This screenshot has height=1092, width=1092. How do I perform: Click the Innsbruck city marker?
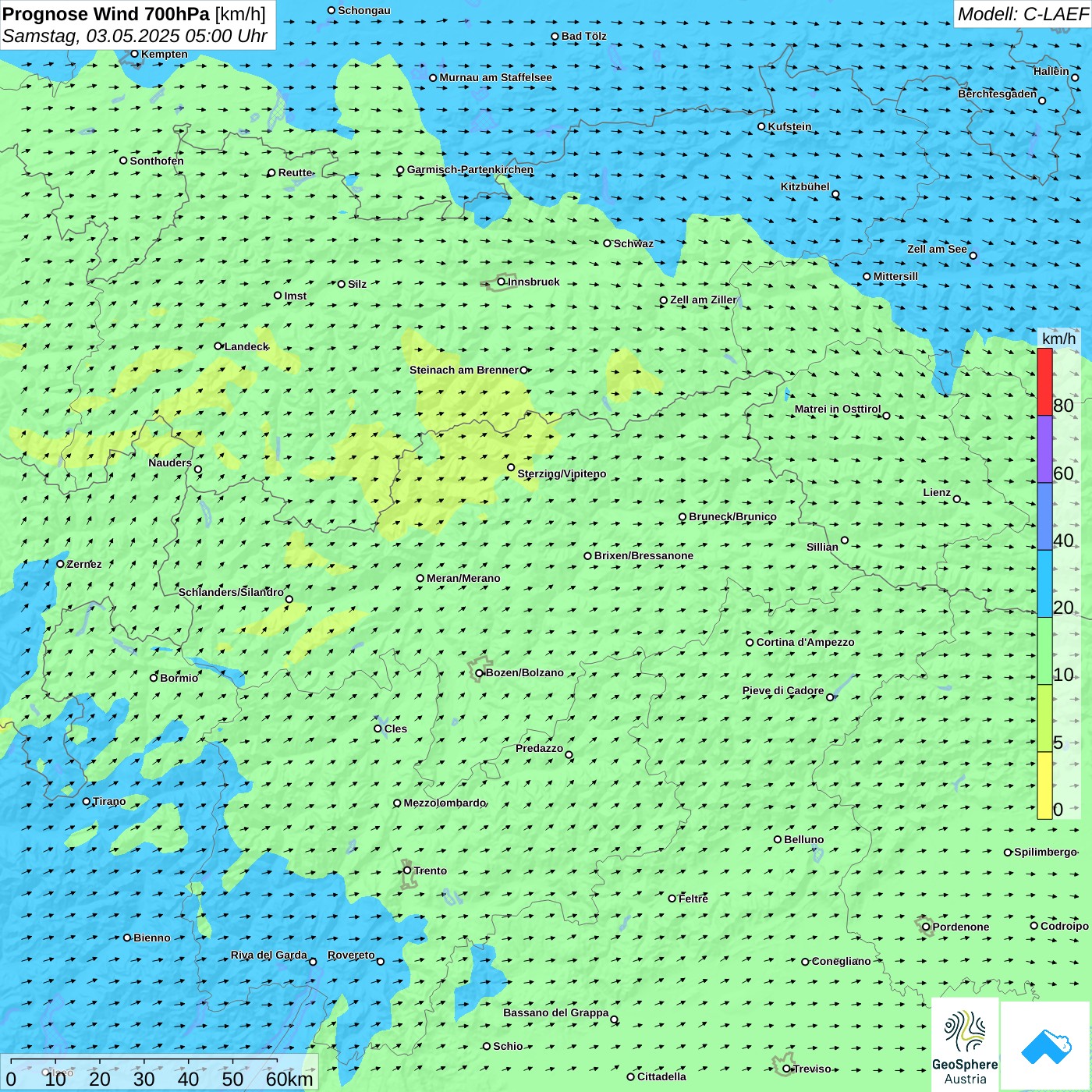502,282
